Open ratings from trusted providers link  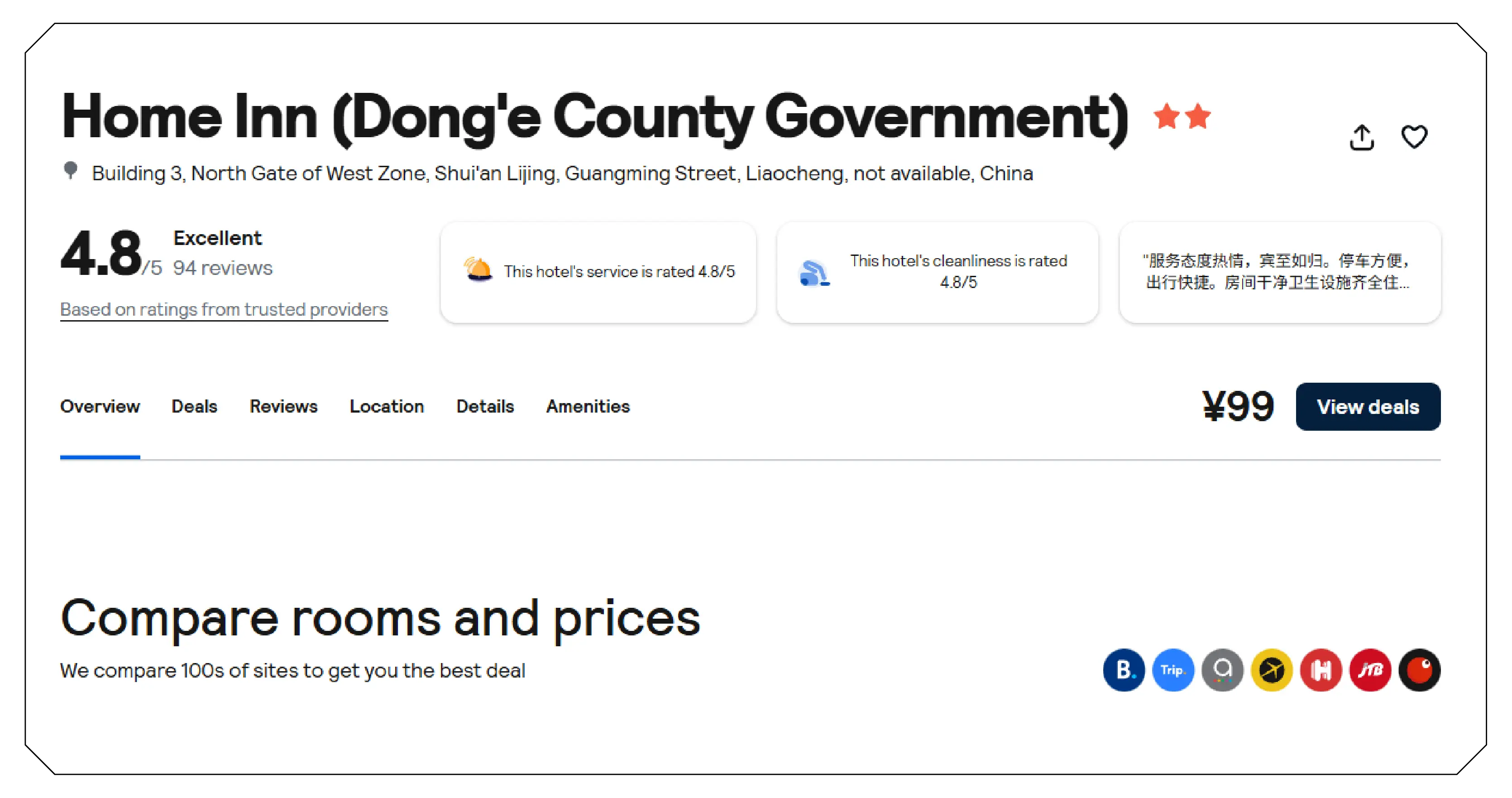click(224, 309)
